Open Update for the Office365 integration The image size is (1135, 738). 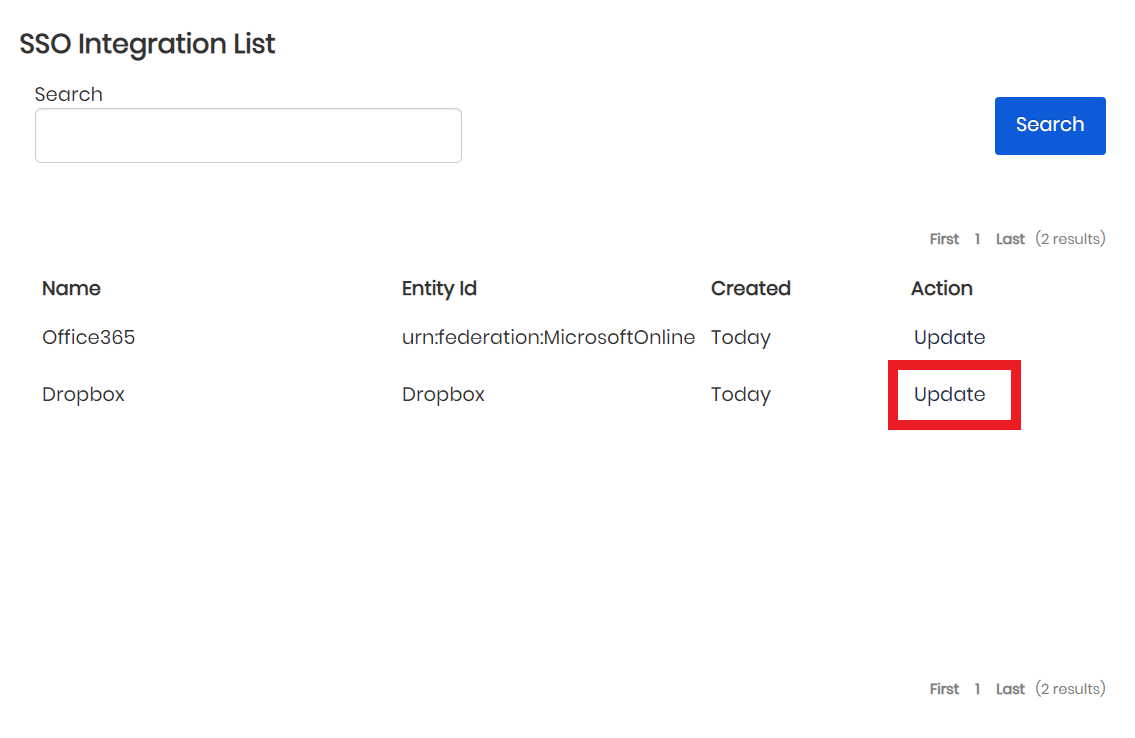pyautogui.click(x=949, y=338)
